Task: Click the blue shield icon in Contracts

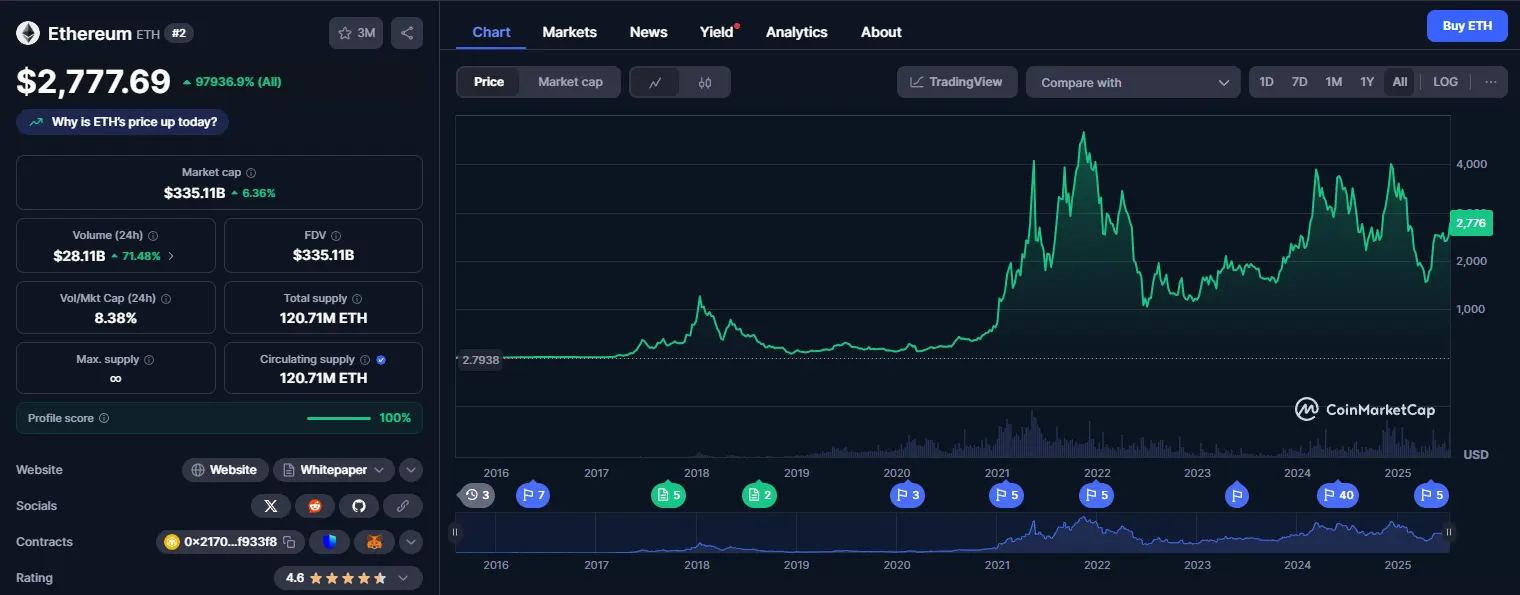Action: pos(329,542)
